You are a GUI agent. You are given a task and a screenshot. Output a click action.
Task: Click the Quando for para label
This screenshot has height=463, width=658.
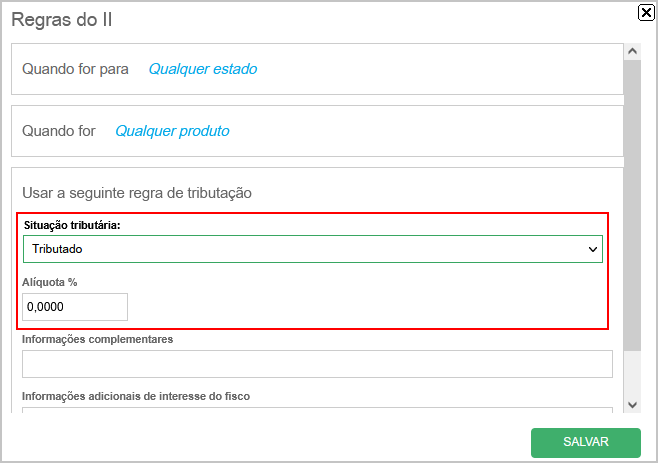pyautogui.click(x=75, y=69)
